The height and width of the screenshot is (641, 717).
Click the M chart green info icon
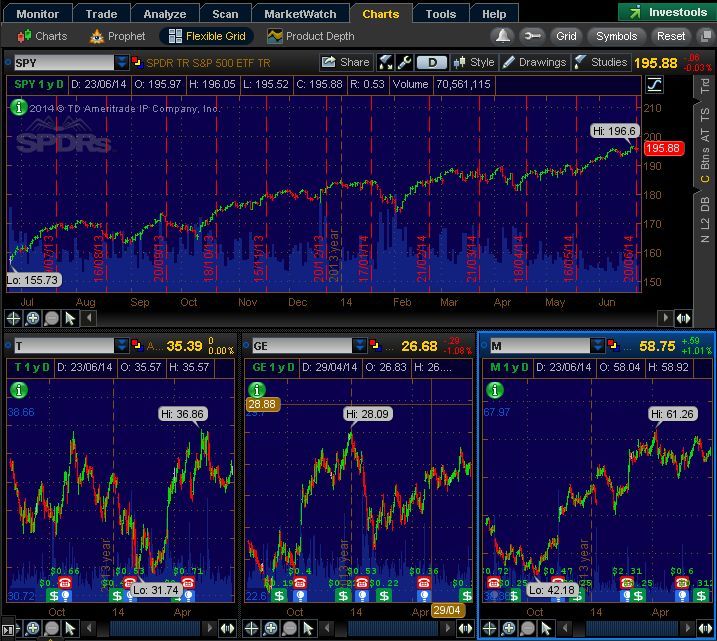tap(495, 390)
